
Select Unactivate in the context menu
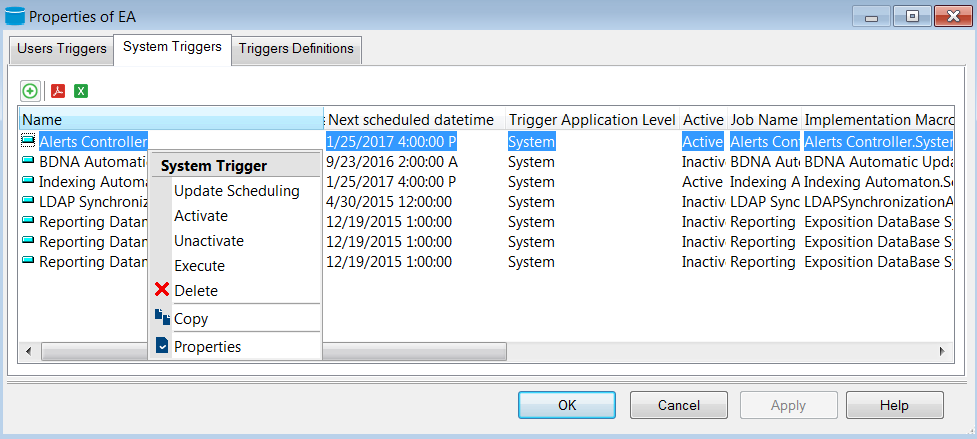tap(208, 241)
